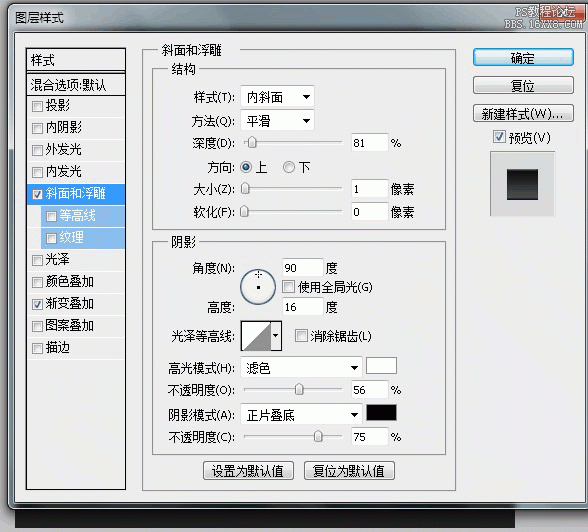Click the 角度 angle input field
588x532 pixels.
[302, 268]
